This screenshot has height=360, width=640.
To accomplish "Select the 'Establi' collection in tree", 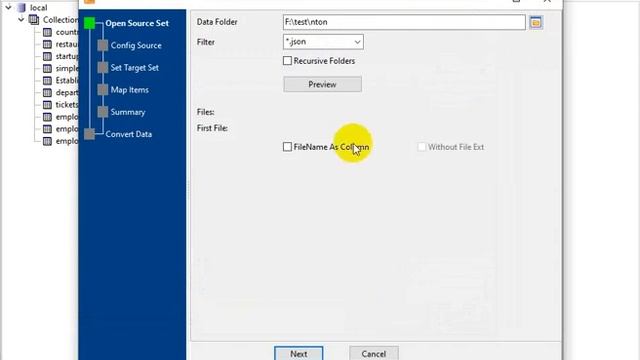I will click(x=67, y=80).
